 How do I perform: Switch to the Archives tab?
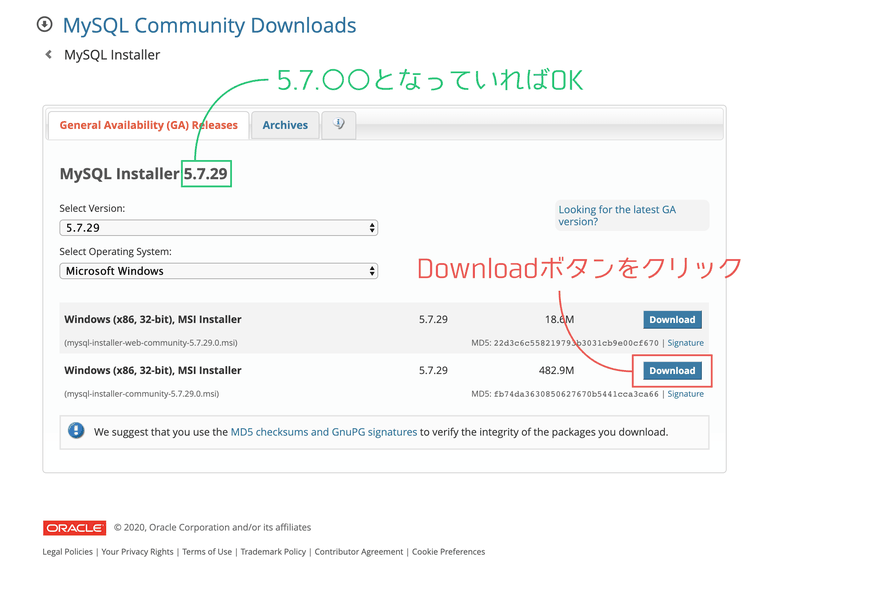coord(285,125)
